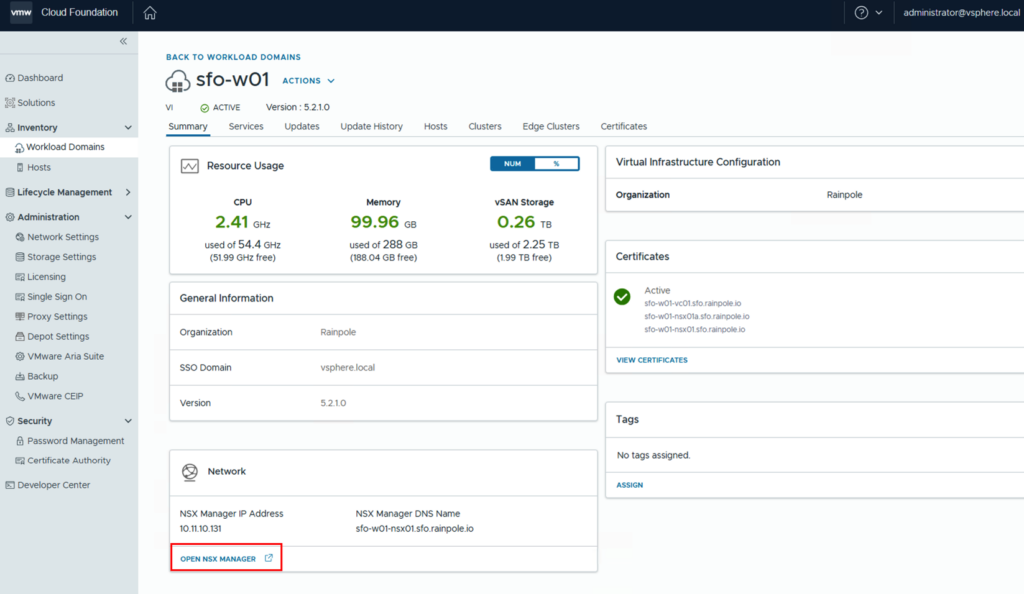Click the Single Sign On icon
Viewport: 1024px width, 594px height.
20,297
